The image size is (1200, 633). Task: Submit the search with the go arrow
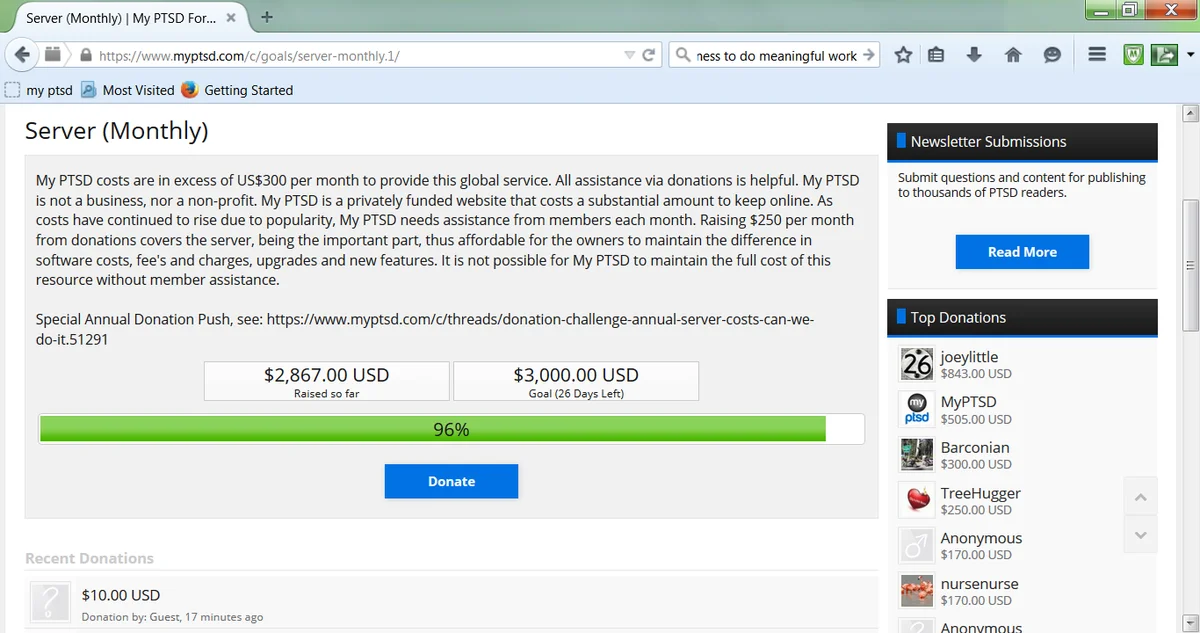(868, 56)
